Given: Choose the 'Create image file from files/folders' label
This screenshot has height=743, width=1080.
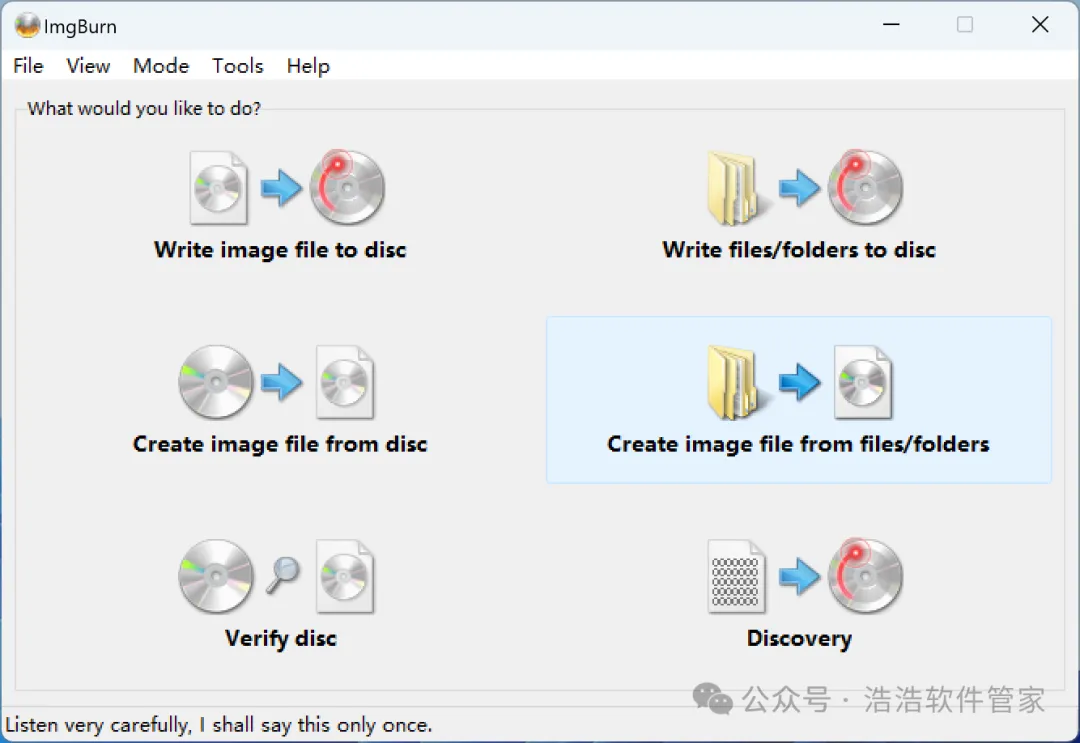Looking at the screenshot, I should [798, 444].
